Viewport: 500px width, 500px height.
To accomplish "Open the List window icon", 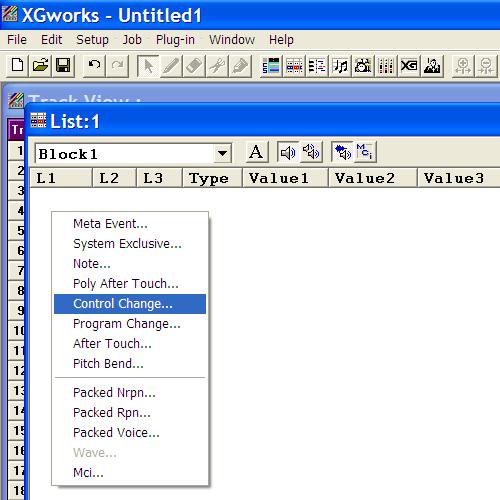I will 294,65.
